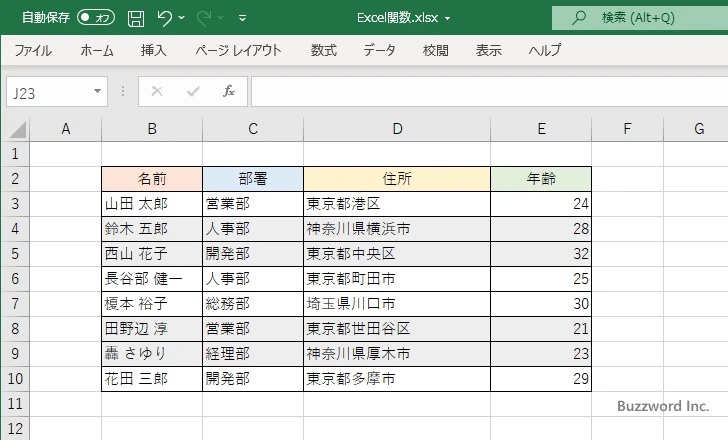Expand the Name Box dropdown arrow
Viewport: 728px width, 440px height.
pos(98,91)
